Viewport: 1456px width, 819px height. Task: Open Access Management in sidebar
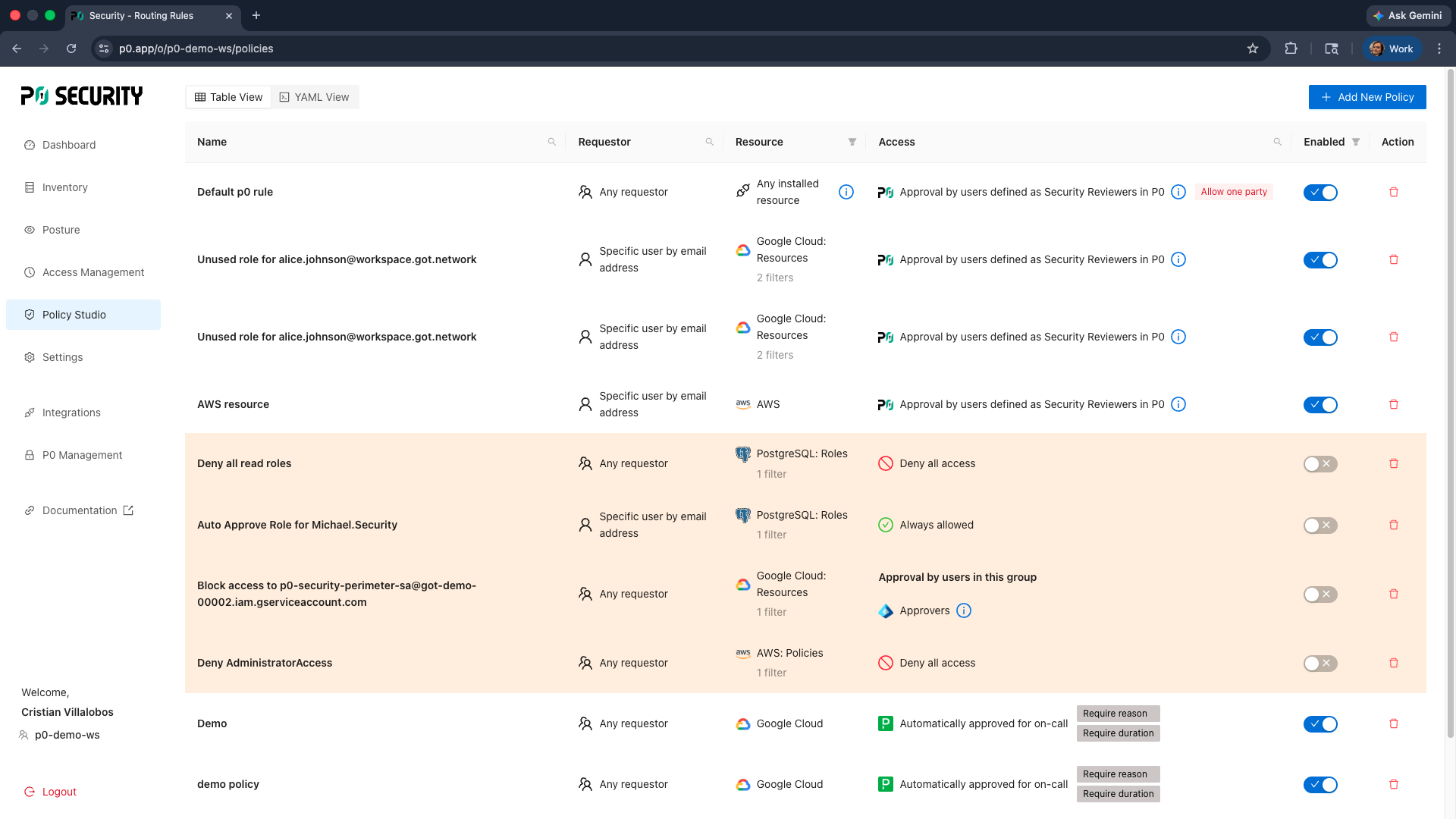coord(93,273)
